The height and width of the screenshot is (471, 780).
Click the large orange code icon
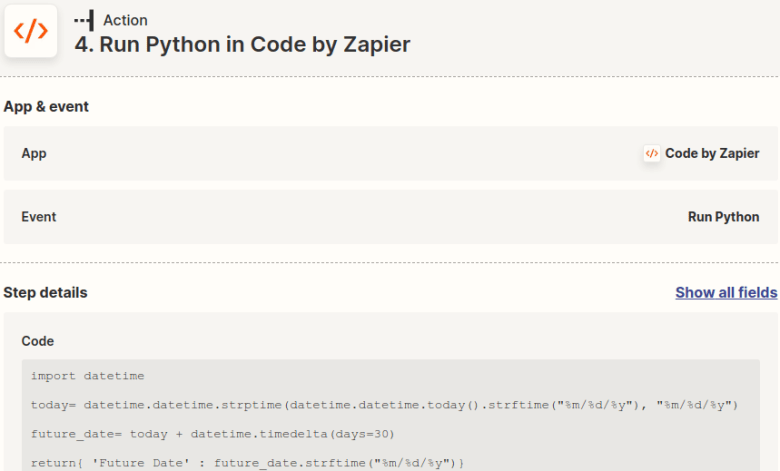click(31, 31)
